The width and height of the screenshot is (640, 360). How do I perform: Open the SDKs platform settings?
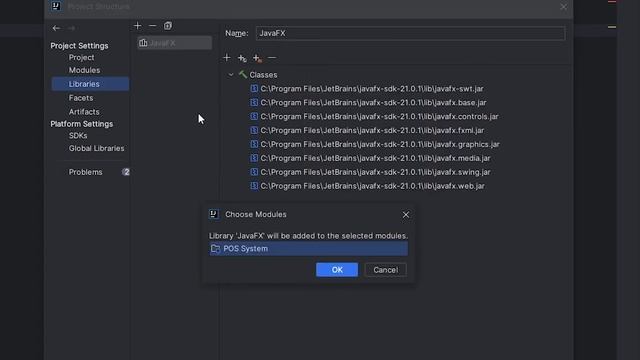click(78, 136)
